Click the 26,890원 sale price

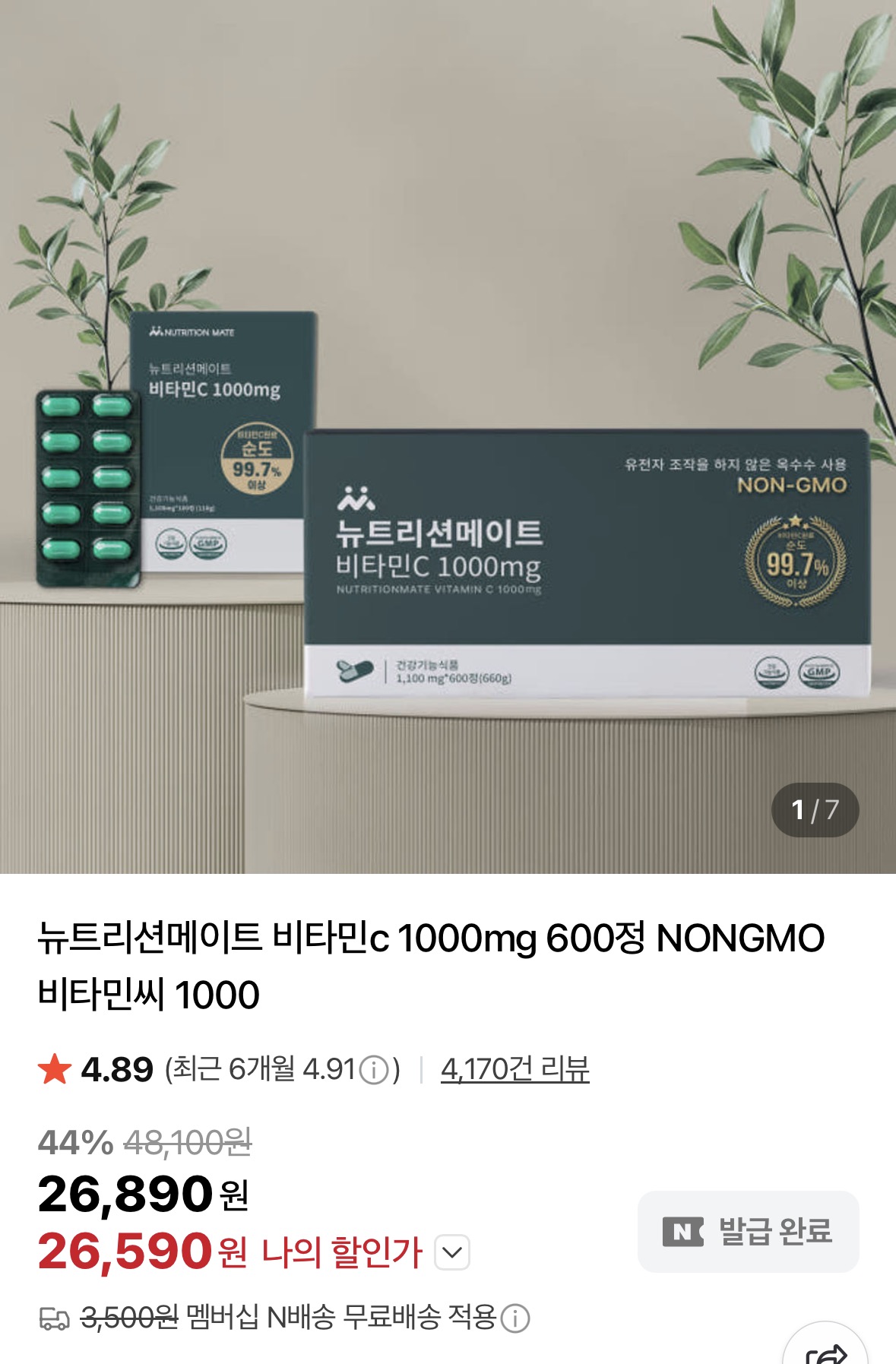(x=143, y=1194)
